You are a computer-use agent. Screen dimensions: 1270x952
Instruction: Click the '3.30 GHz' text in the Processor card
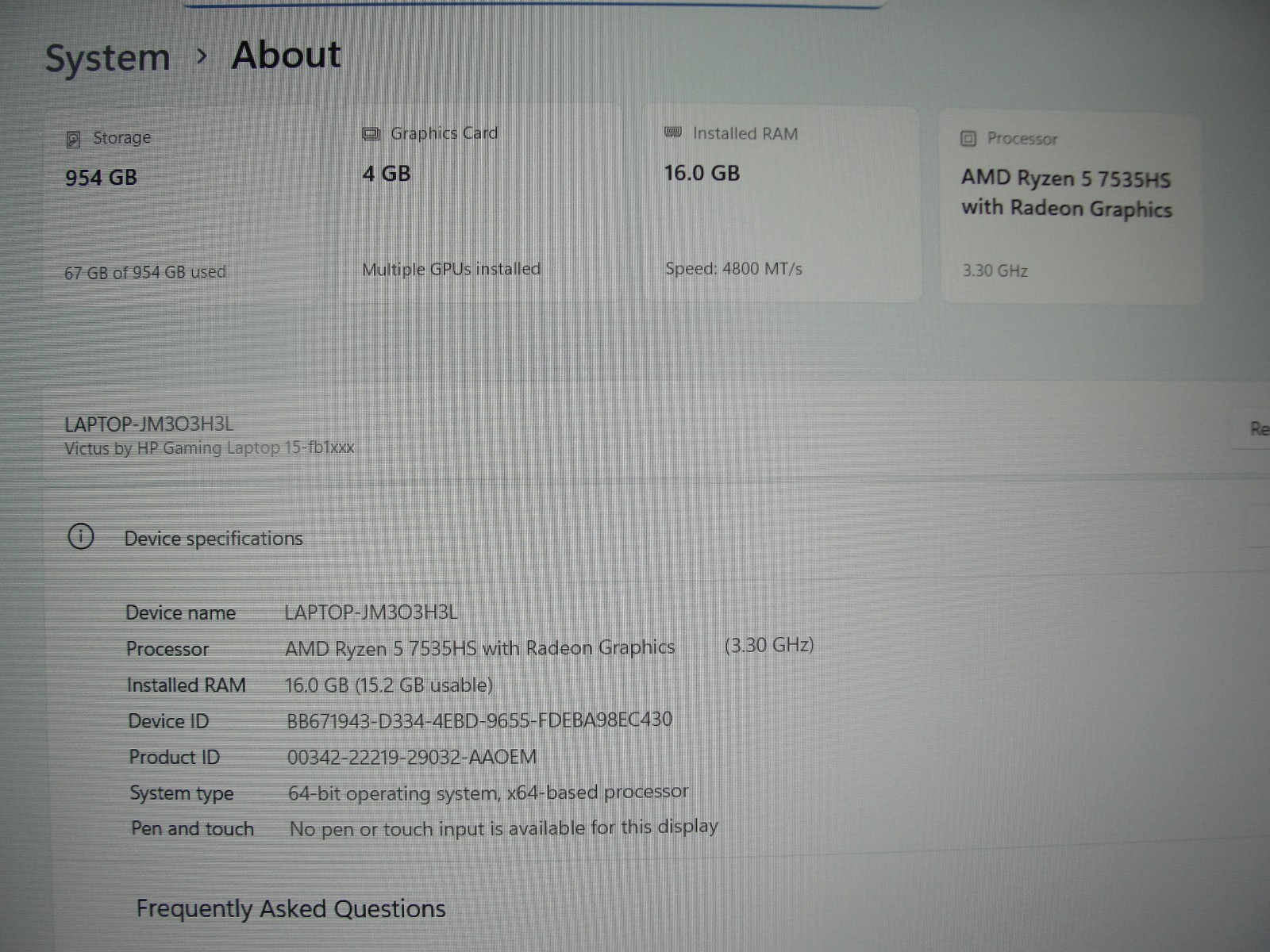point(995,271)
